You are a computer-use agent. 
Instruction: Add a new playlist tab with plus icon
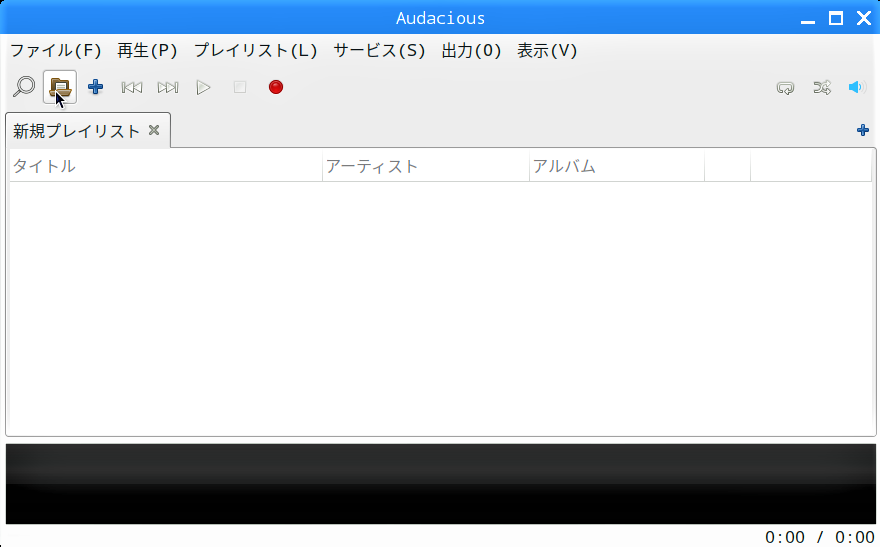(863, 130)
